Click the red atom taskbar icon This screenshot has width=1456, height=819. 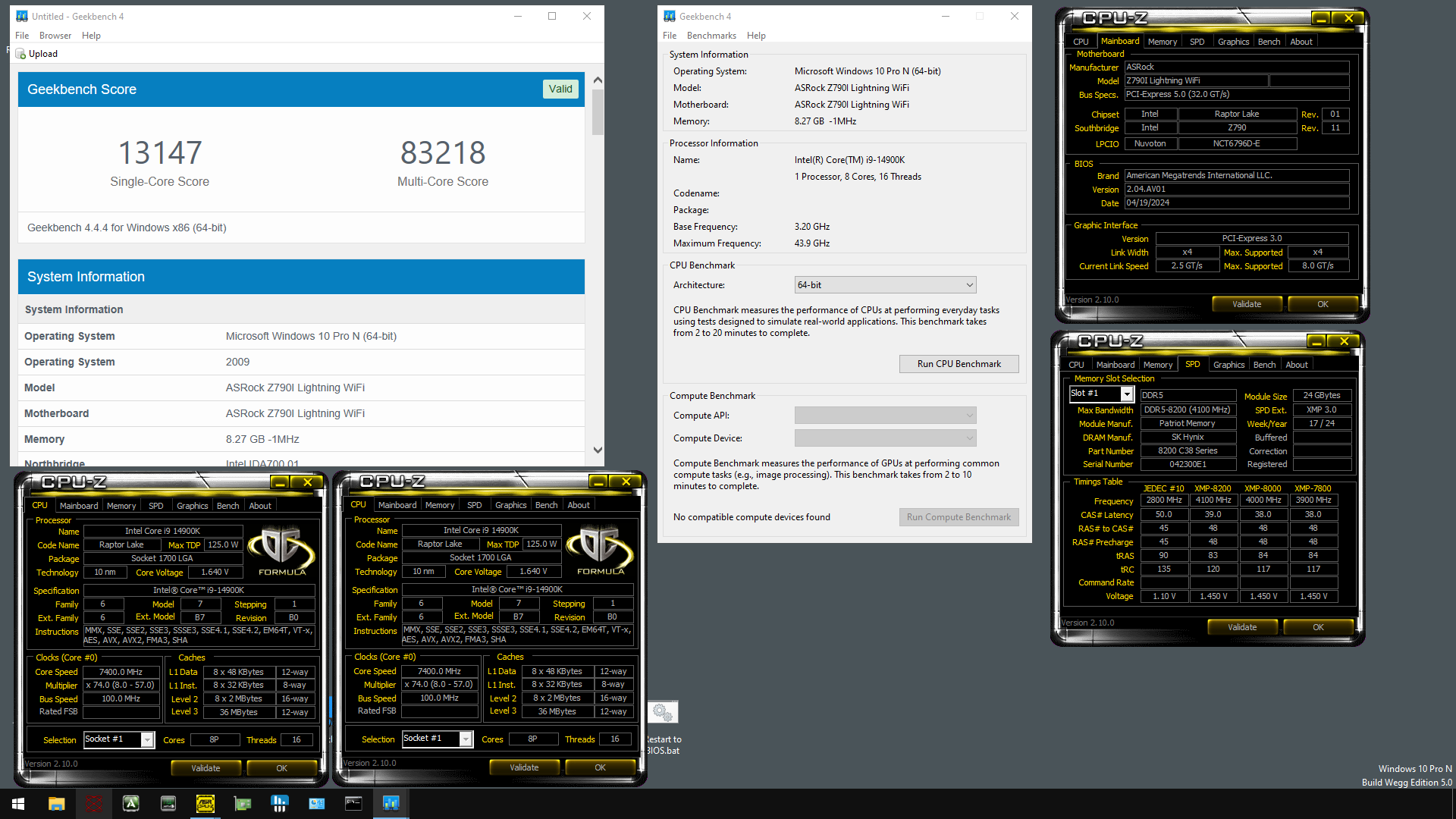tap(94, 804)
